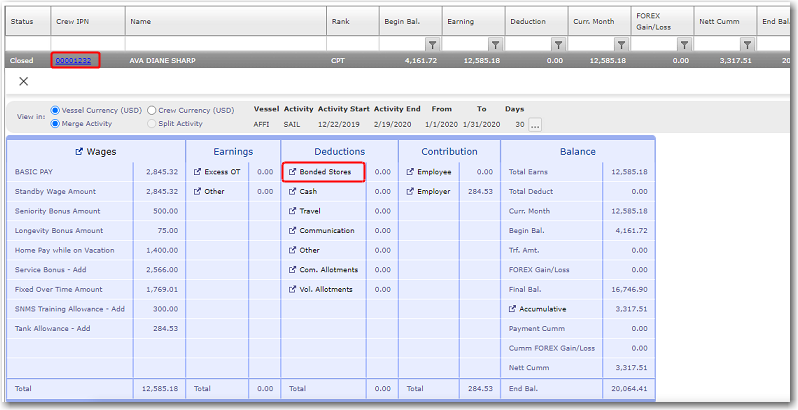
Task: Open Employer contribution link icon
Action: [x=410, y=191]
